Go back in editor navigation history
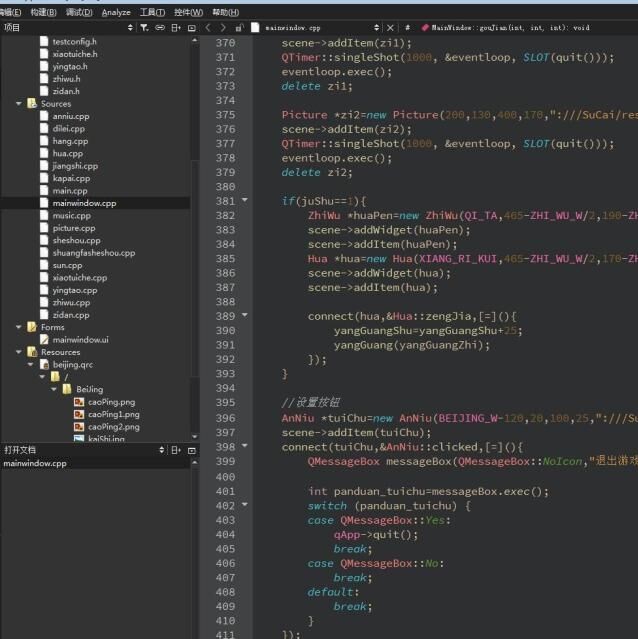This screenshot has width=638, height=639. (208, 27)
